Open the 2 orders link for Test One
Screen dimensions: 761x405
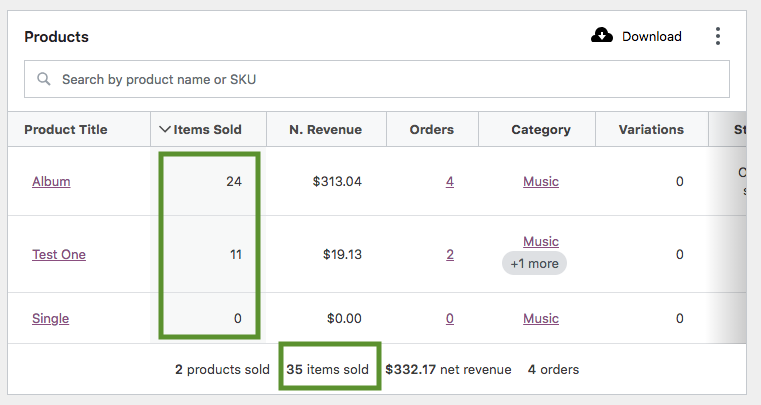[450, 254]
